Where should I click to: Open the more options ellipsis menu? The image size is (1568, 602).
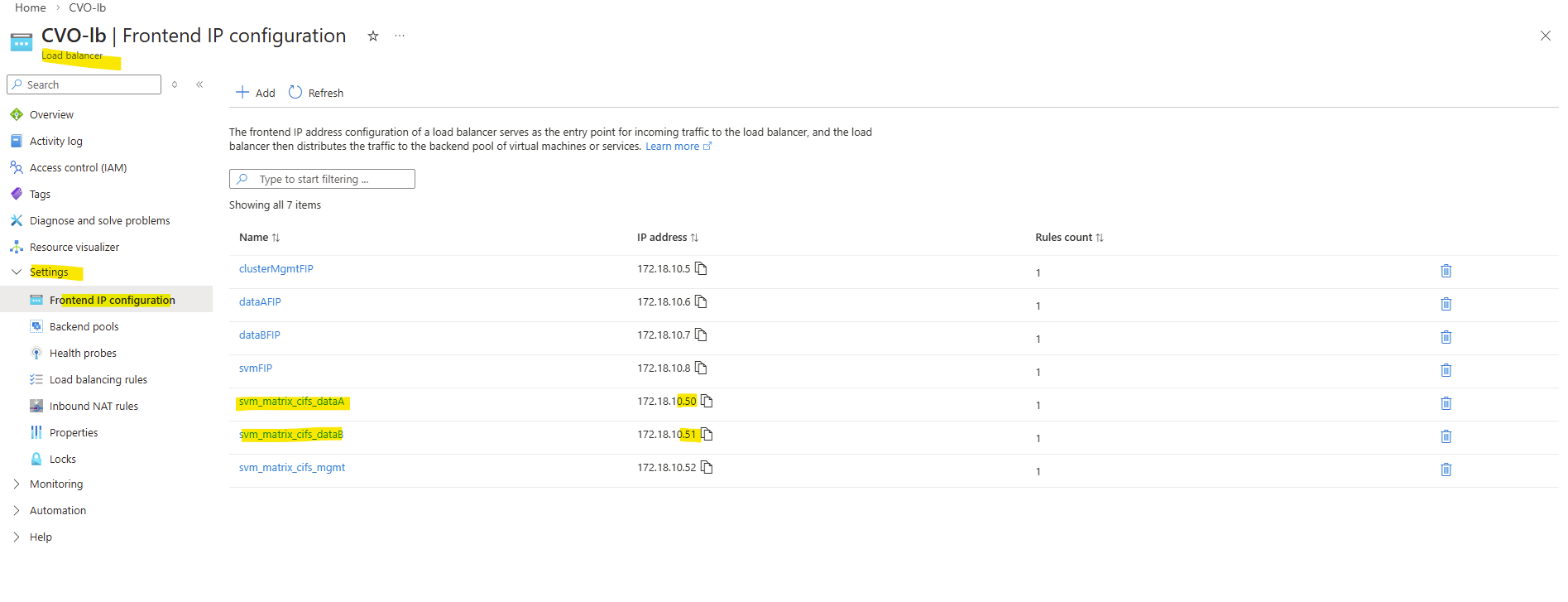(400, 36)
